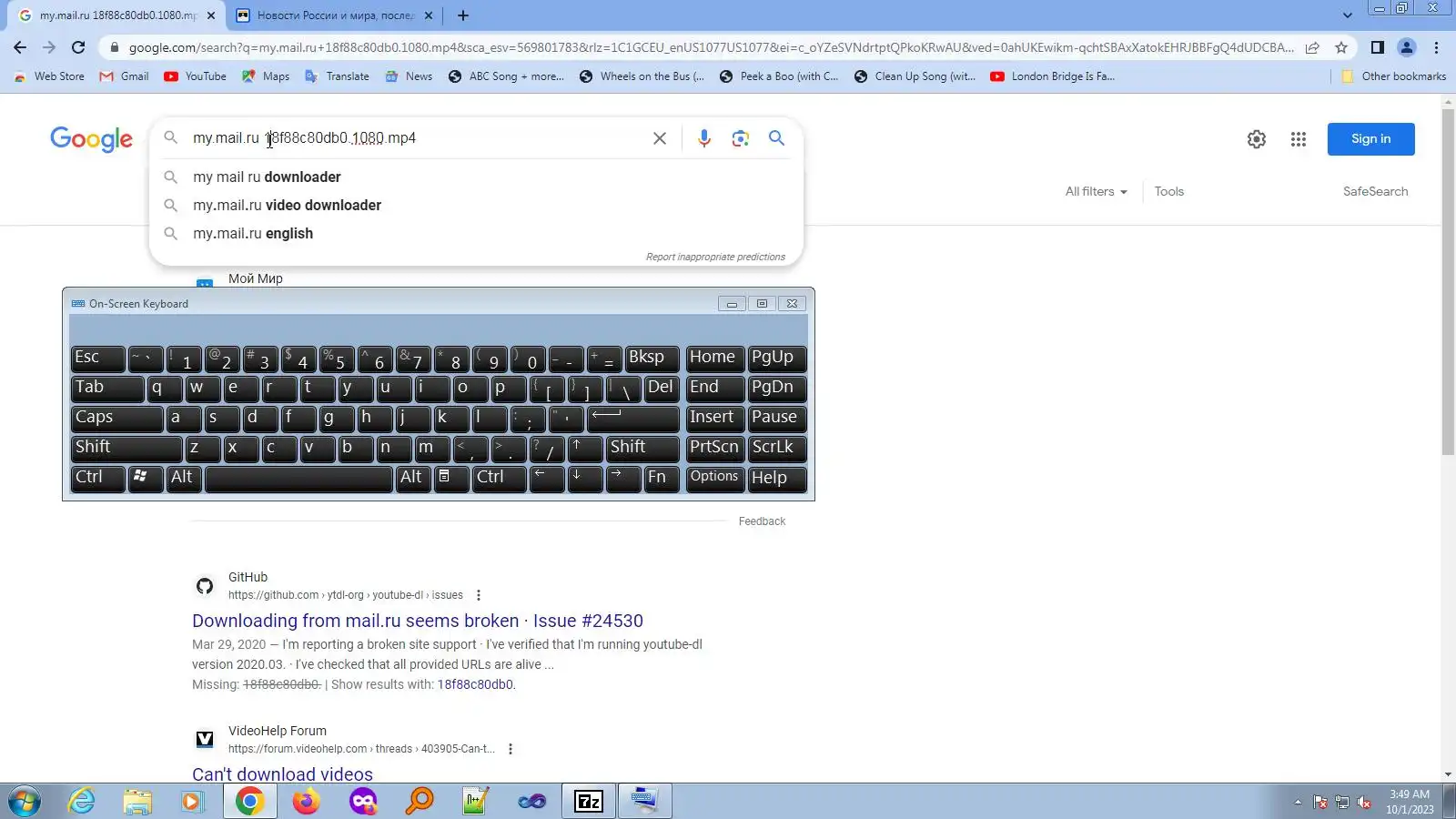Reload the current page
Viewport: 1456px width, 819px height.
click(x=78, y=47)
